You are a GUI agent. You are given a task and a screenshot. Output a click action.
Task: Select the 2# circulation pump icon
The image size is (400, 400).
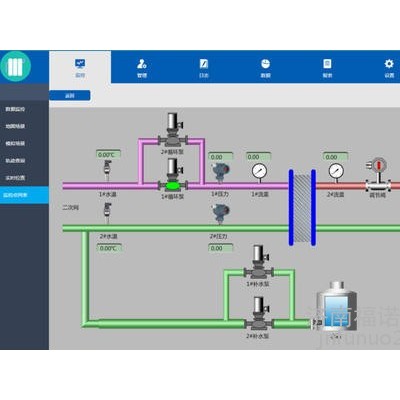click(173, 130)
